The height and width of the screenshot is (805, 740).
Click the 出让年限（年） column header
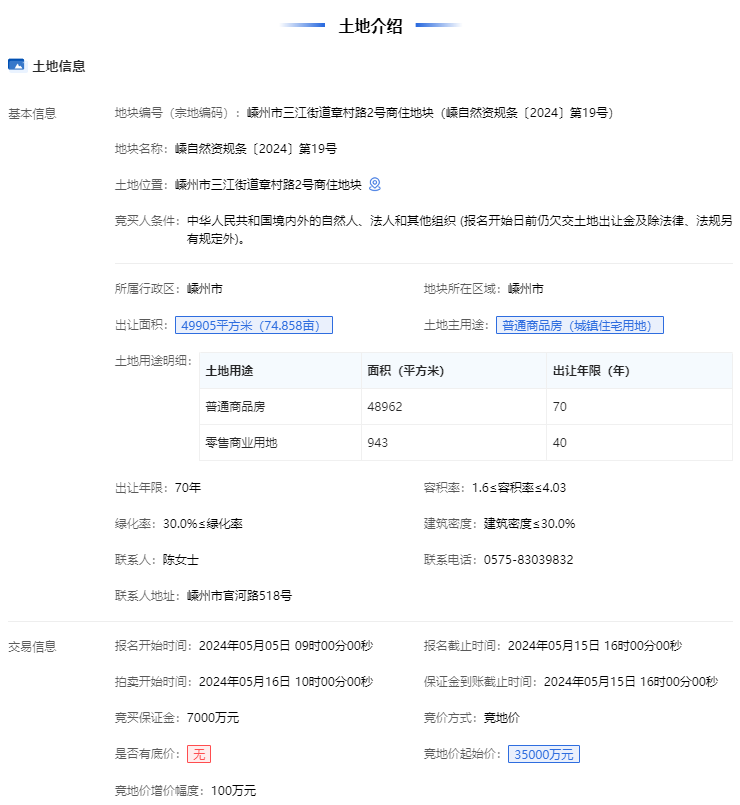coord(591,371)
